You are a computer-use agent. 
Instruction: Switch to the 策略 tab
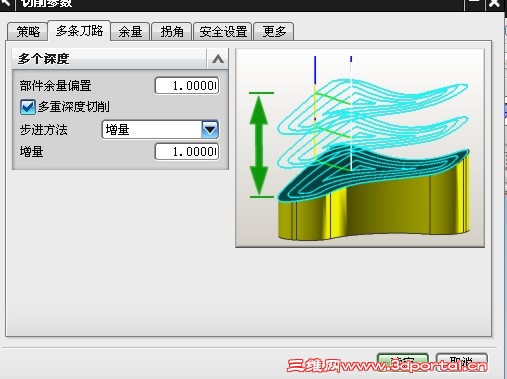point(28,32)
